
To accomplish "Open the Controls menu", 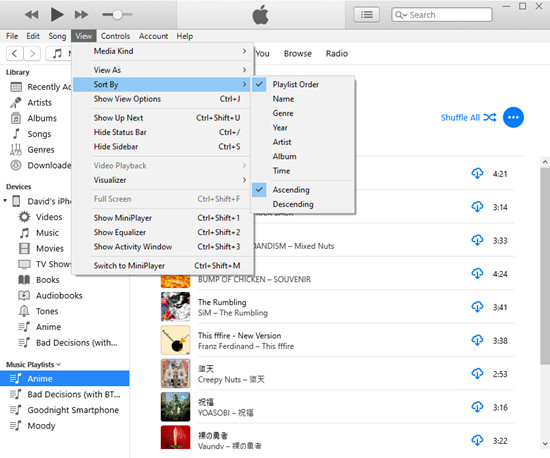I will coord(115,36).
